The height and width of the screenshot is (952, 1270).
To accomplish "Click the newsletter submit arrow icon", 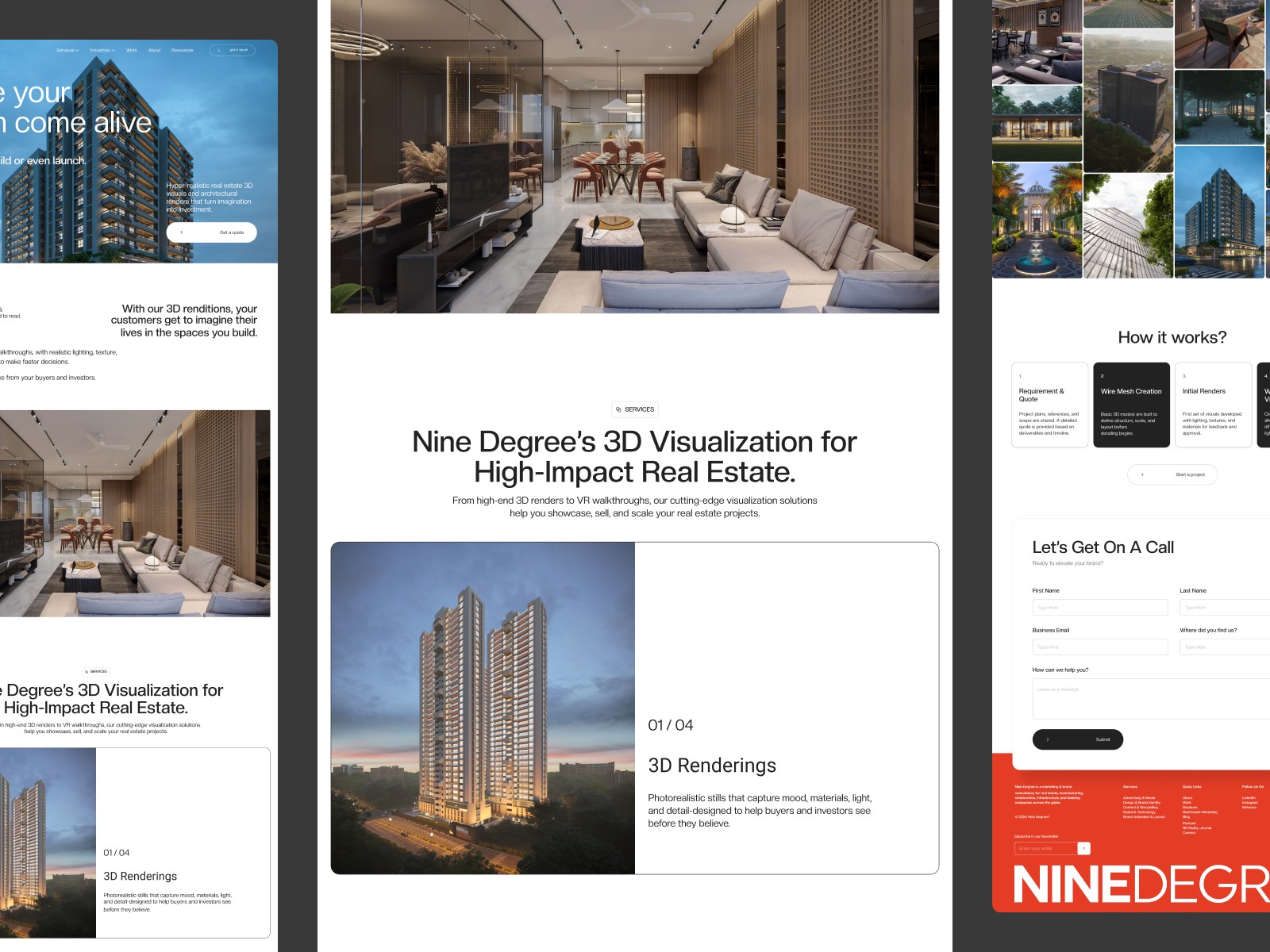I will pos(1083,848).
